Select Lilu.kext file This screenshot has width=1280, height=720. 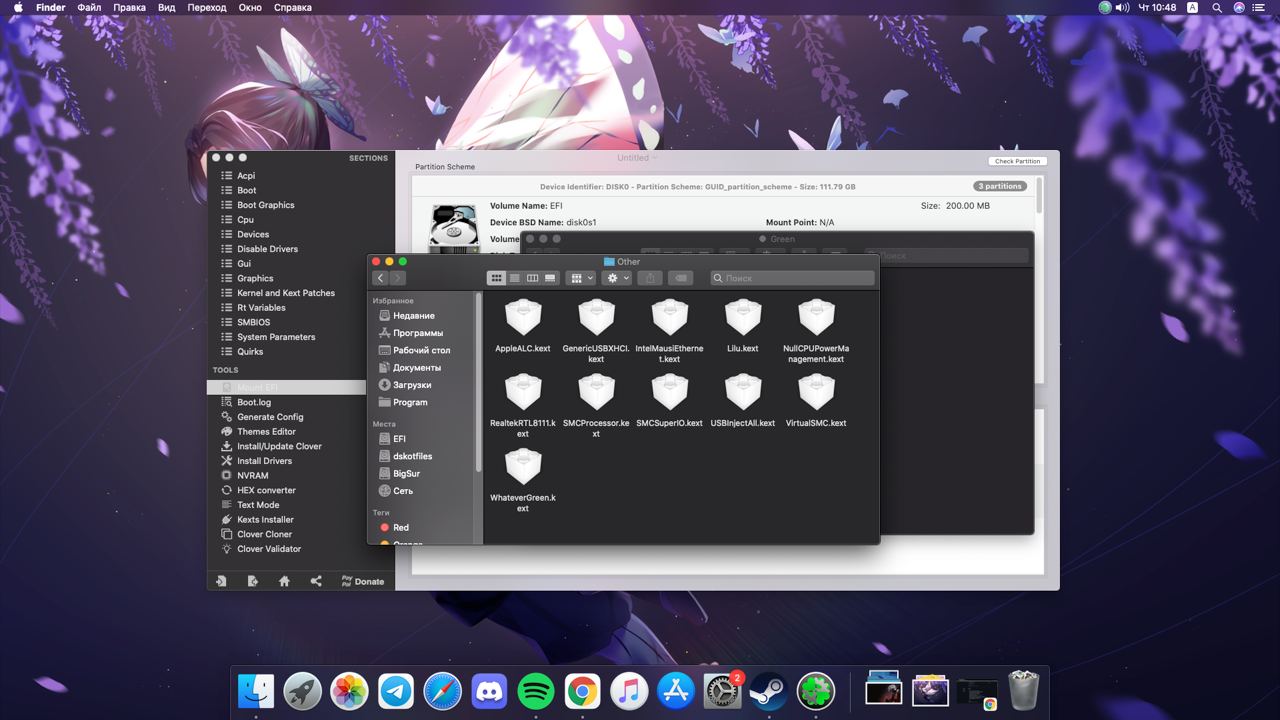pyautogui.click(x=743, y=327)
